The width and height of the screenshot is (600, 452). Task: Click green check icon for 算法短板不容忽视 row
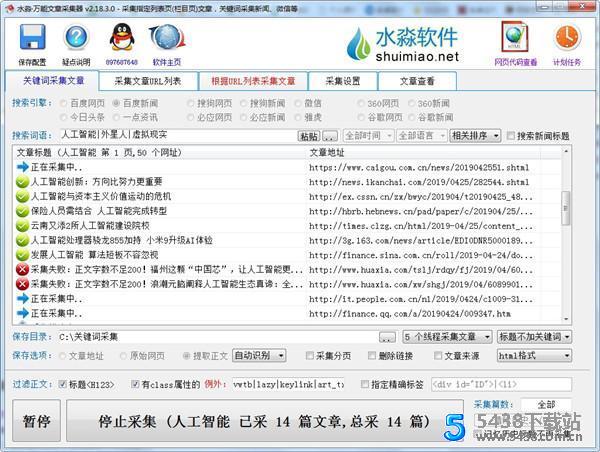(22, 255)
